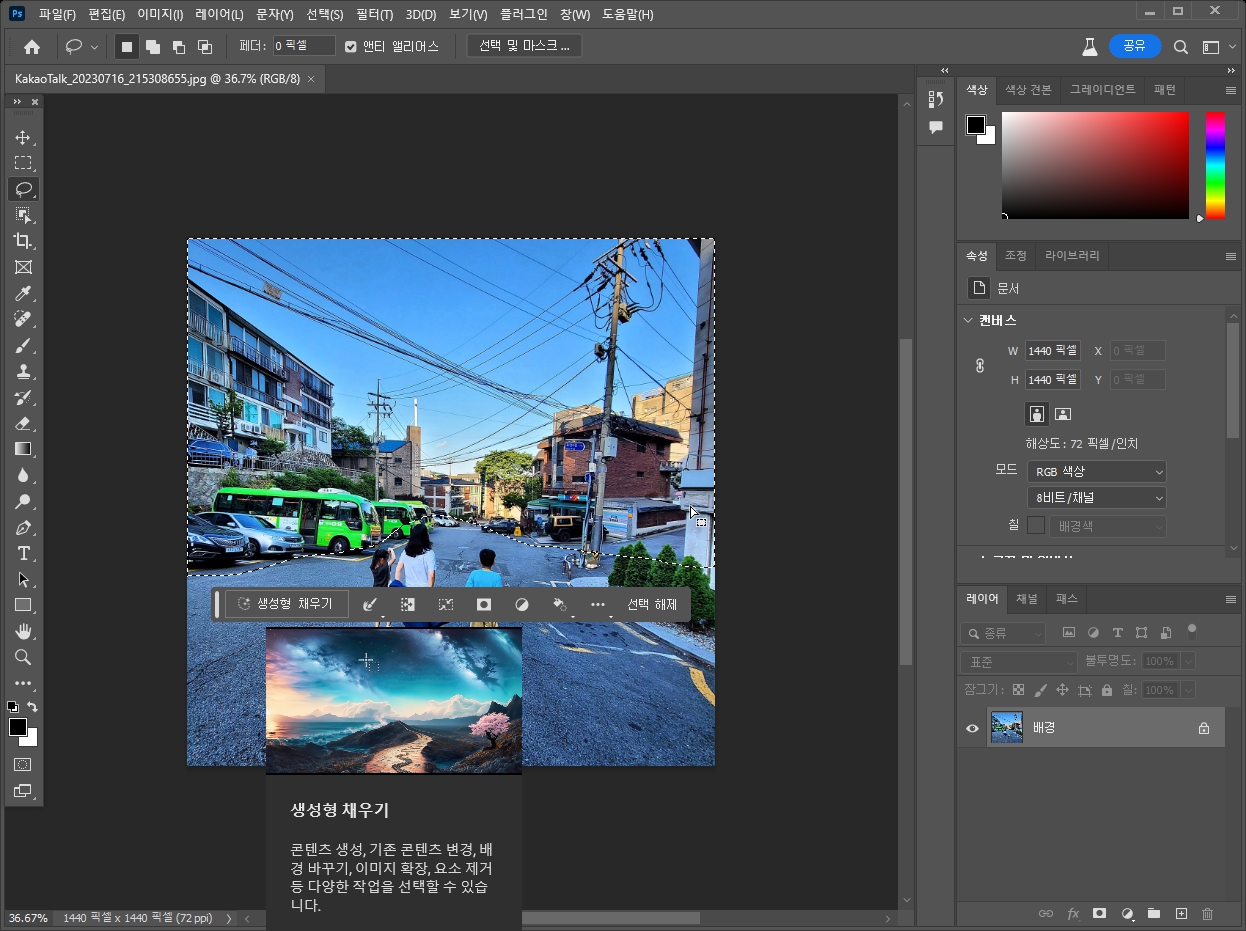Open the 모드 RGB 색상 dropdown
This screenshot has width=1246, height=931.
pyautogui.click(x=1097, y=471)
